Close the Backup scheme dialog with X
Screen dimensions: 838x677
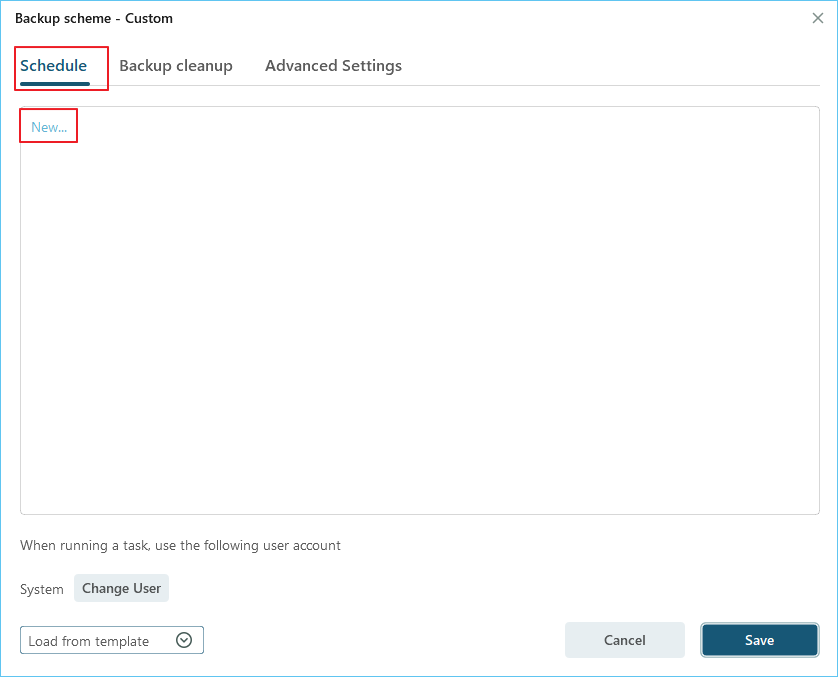coord(817,18)
